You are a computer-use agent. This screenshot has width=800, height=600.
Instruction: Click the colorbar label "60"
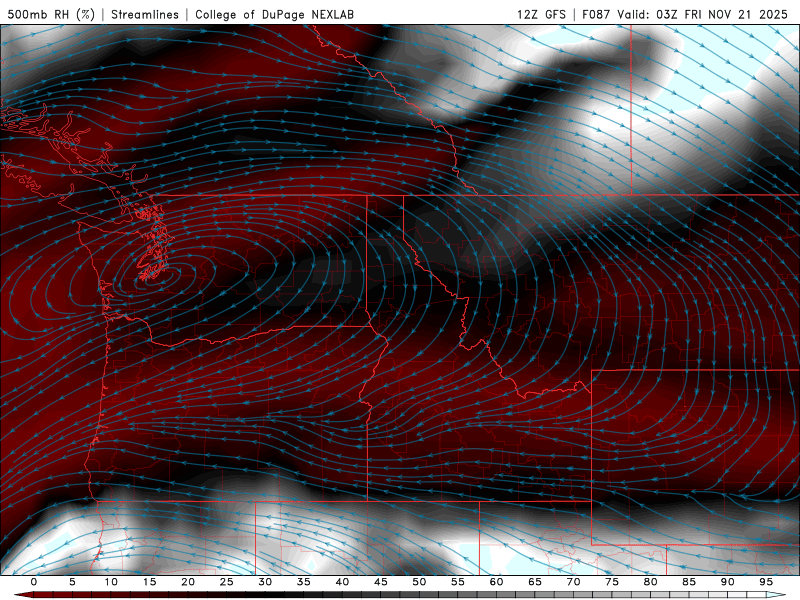coord(496,582)
